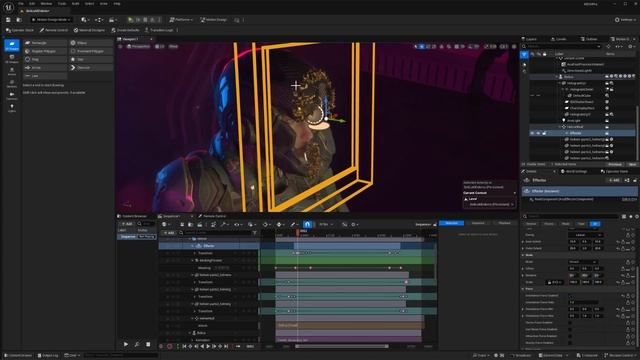This screenshot has width=640, height=360.
Task: Collapse the Robot track in Sequencer tree
Action: tap(191, 333)
